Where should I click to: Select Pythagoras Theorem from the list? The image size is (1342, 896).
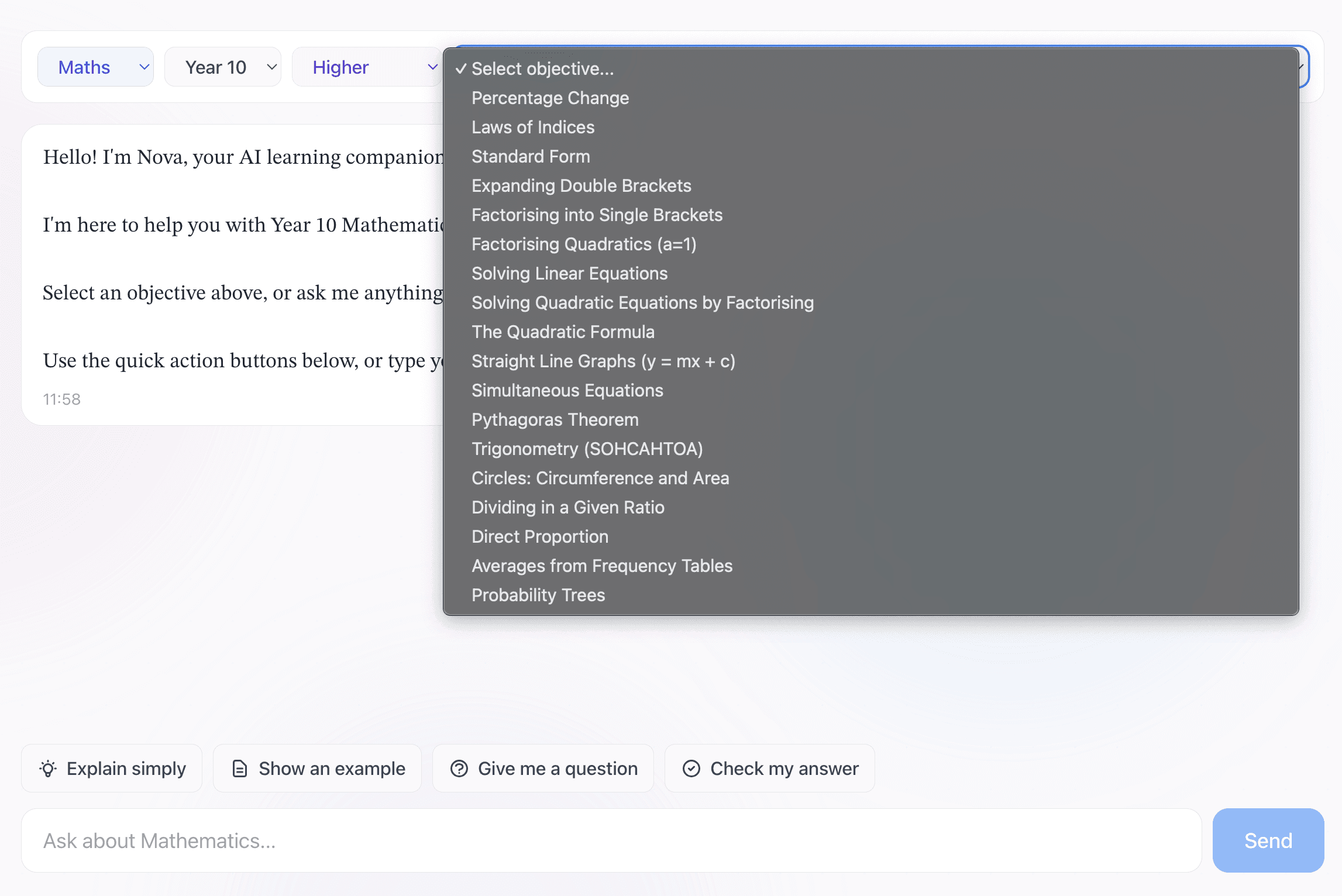[555, 420]
